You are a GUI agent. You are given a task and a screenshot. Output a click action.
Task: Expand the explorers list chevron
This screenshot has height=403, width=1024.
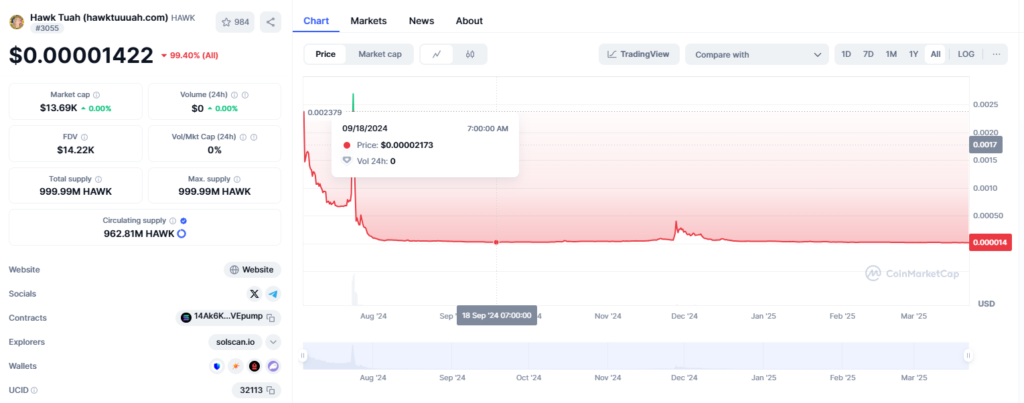pos(274,342)
